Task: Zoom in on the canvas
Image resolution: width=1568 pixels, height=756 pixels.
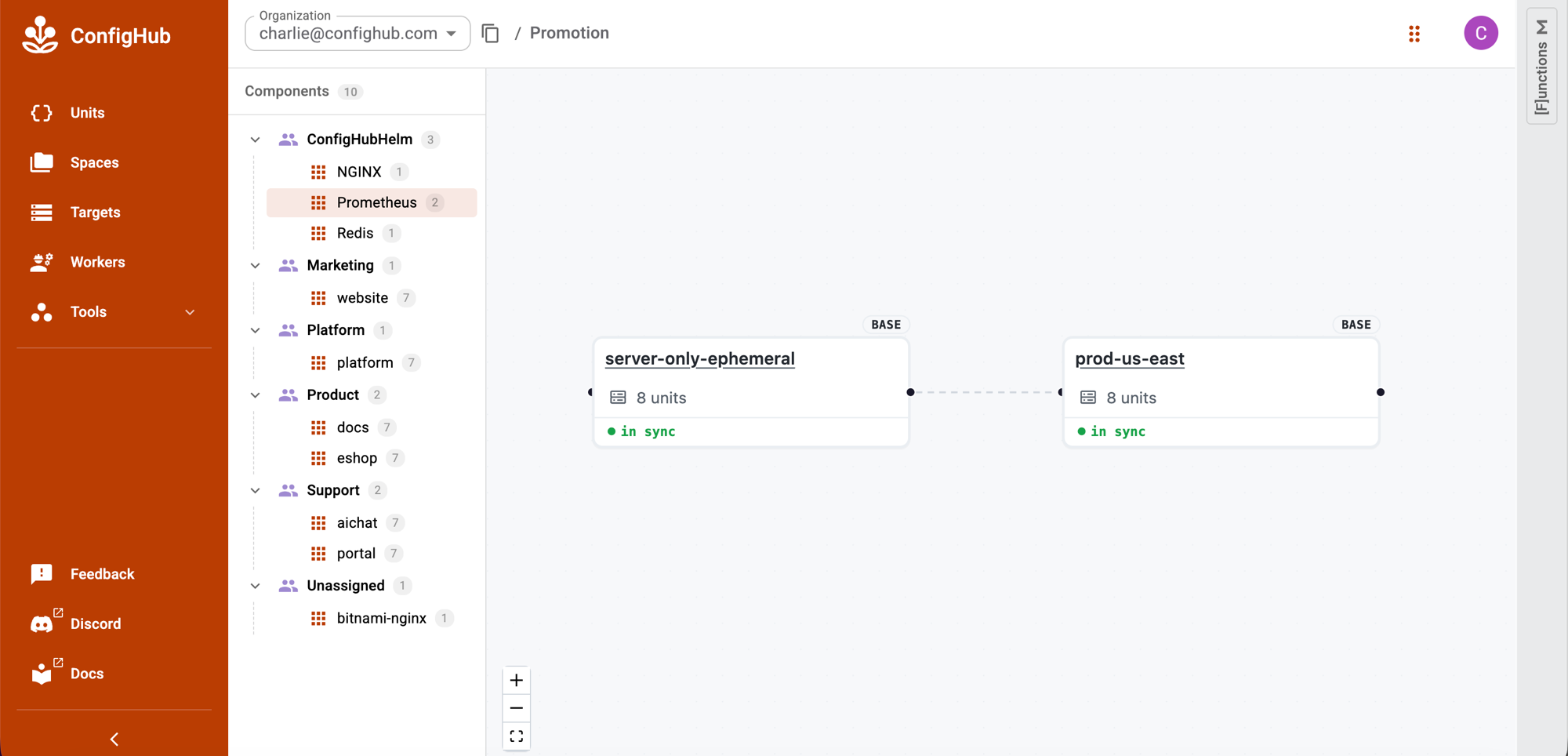Action: (x=516, y=680)
